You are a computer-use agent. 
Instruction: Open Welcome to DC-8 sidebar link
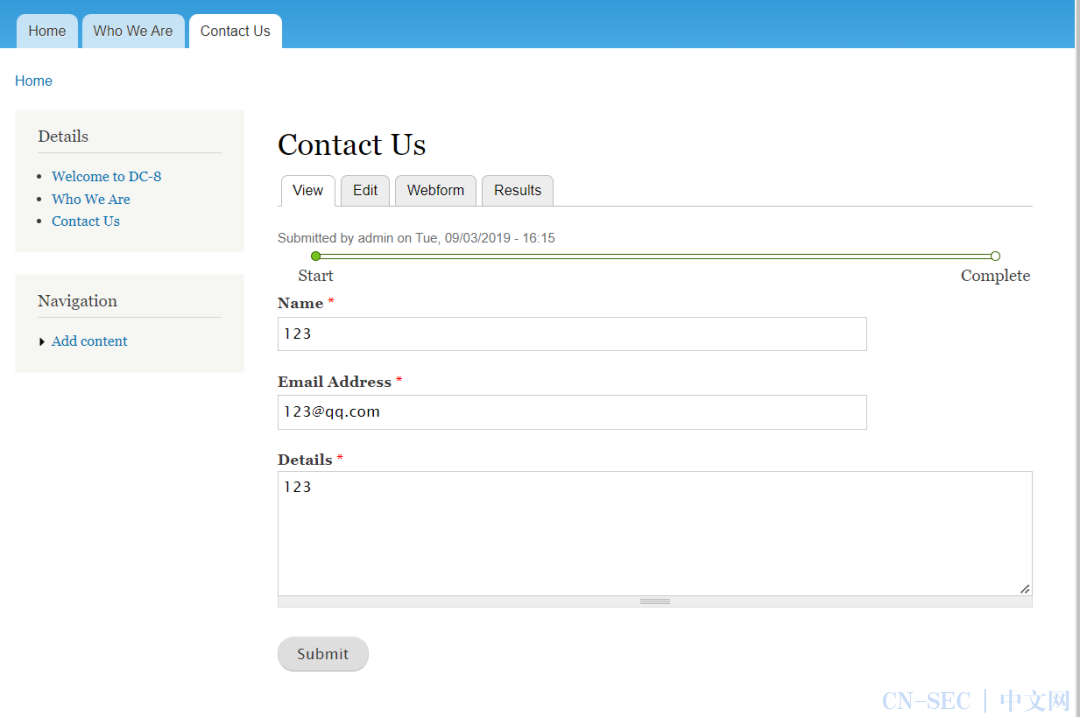click(x=106, y=176)
